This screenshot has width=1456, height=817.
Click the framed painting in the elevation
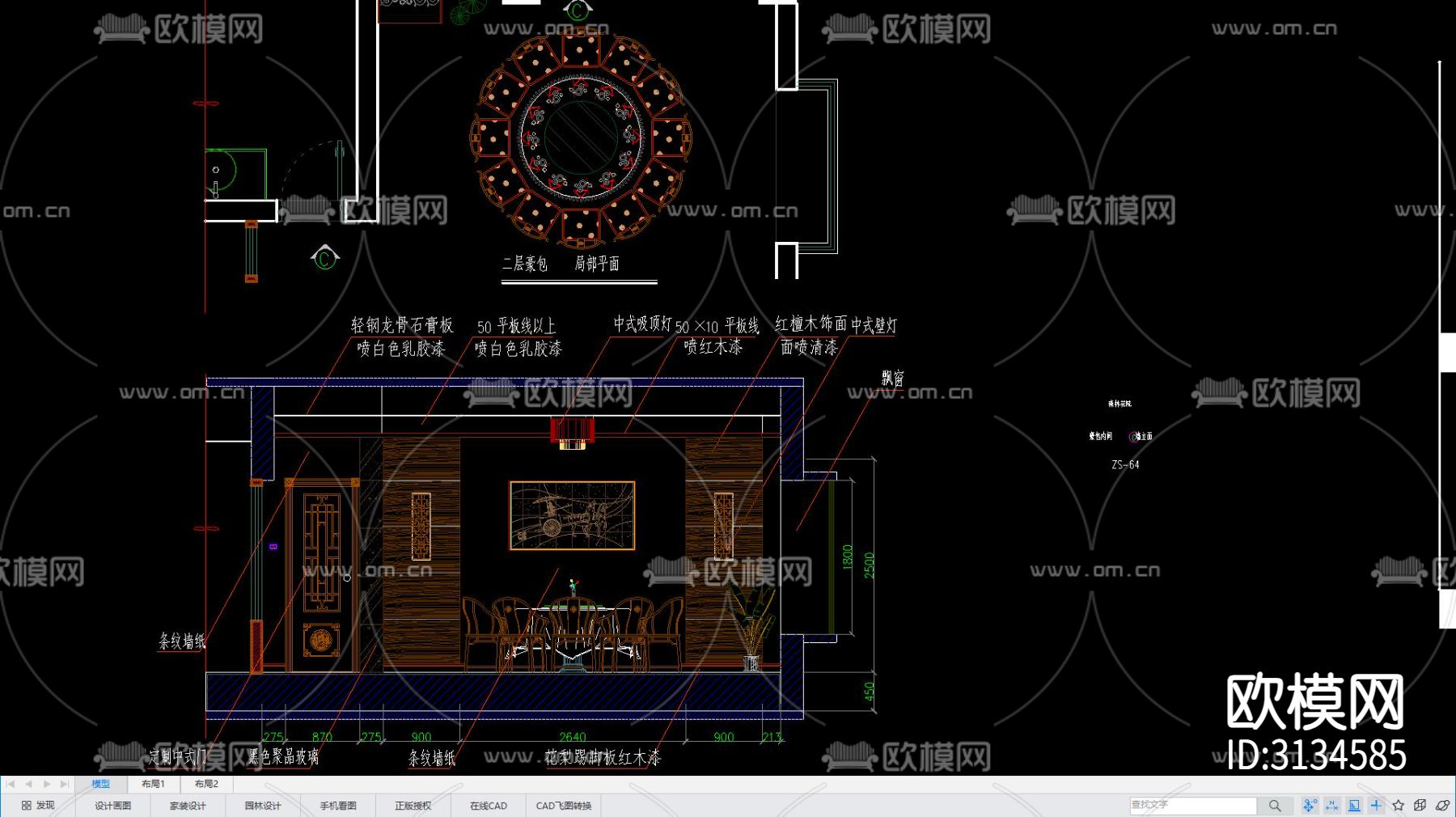[x=572, y=515]
